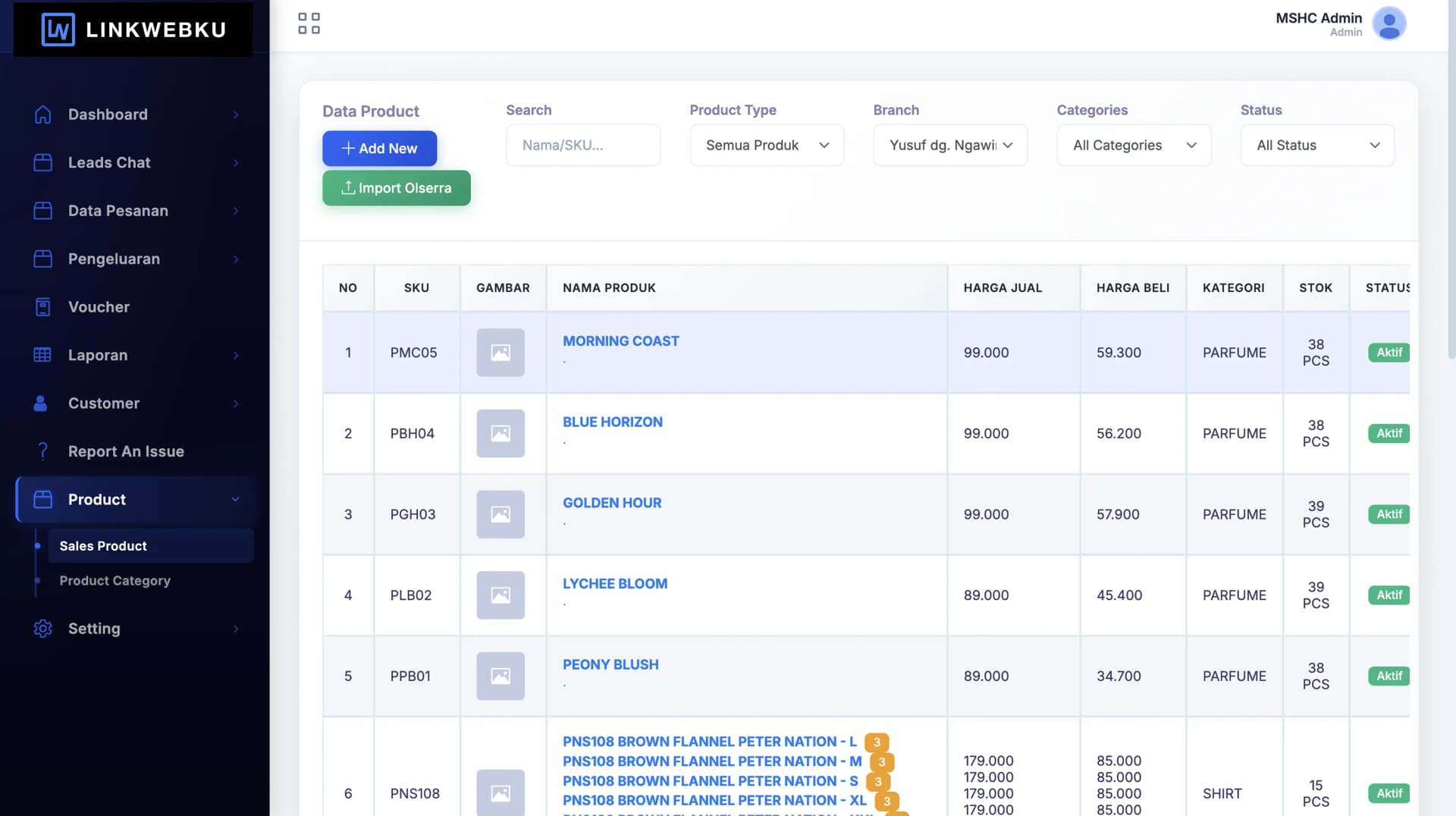Expand the Setting menu chevron
The width and height of the screenshot is (1456, 816).
coord(236,629)
